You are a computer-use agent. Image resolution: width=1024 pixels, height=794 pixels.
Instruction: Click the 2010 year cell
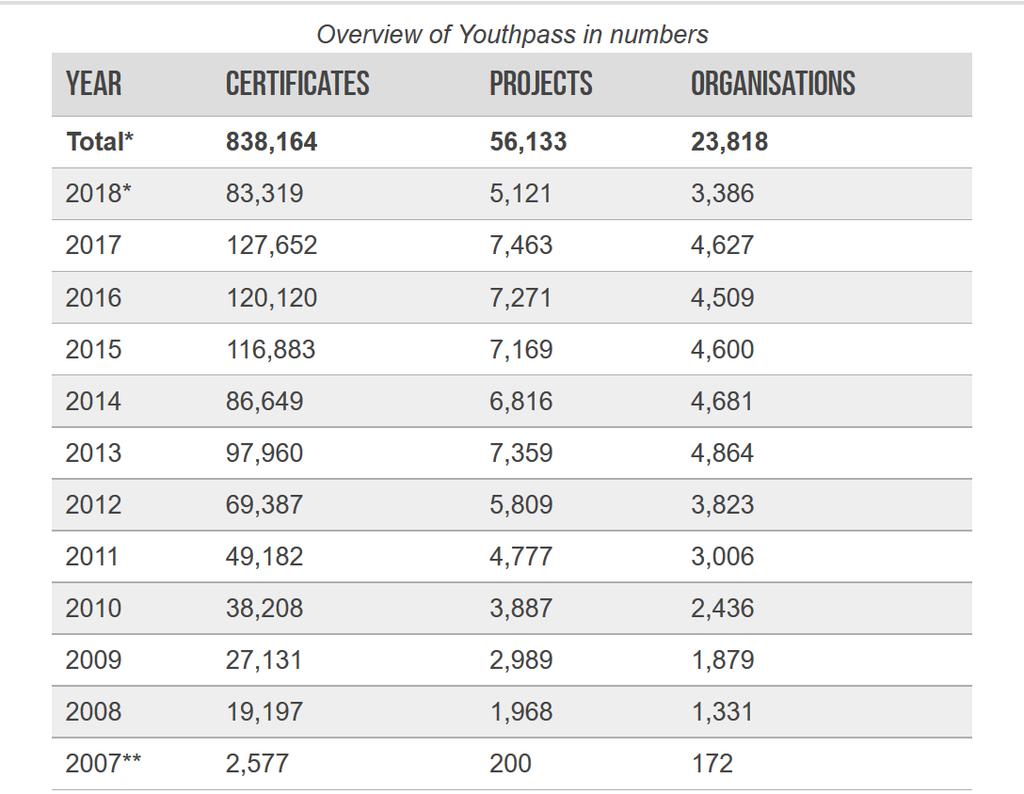pyautogui.click(x=93, y=608)
